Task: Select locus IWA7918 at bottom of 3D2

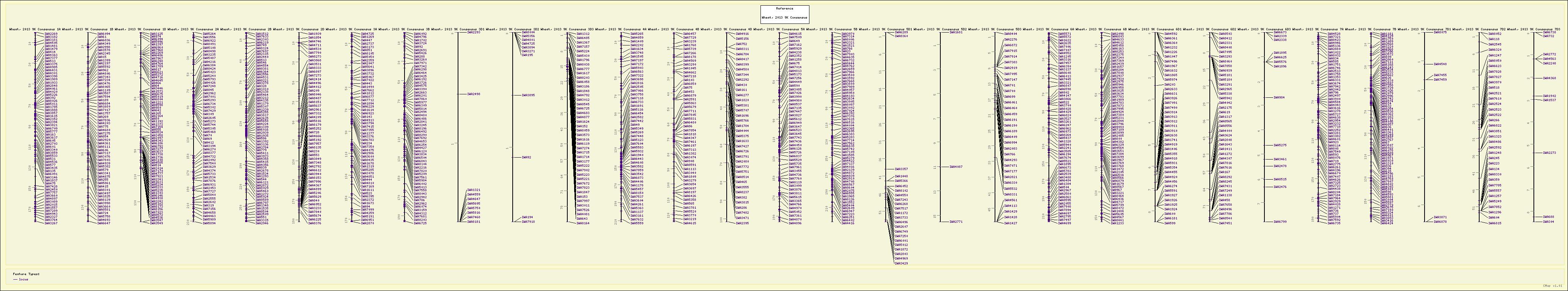Action: (528, 222)
